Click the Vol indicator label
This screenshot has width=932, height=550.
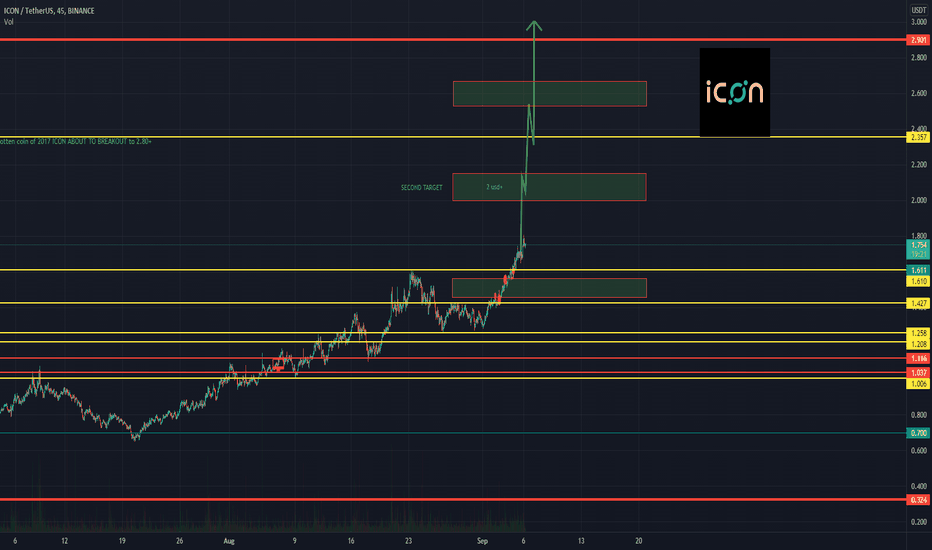[8, 22]
